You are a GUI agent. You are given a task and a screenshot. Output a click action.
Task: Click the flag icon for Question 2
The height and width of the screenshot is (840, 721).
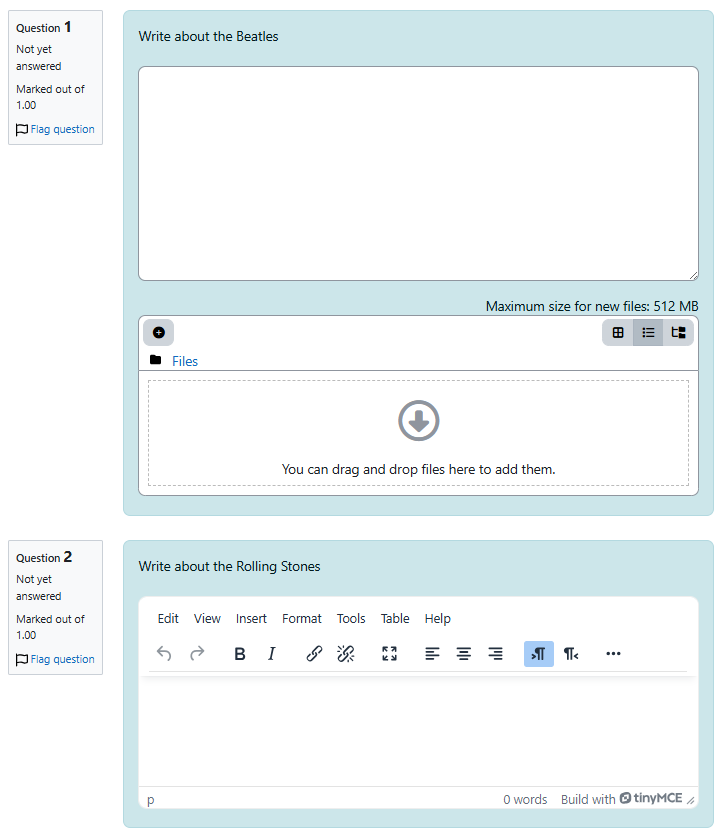point(22,660)
